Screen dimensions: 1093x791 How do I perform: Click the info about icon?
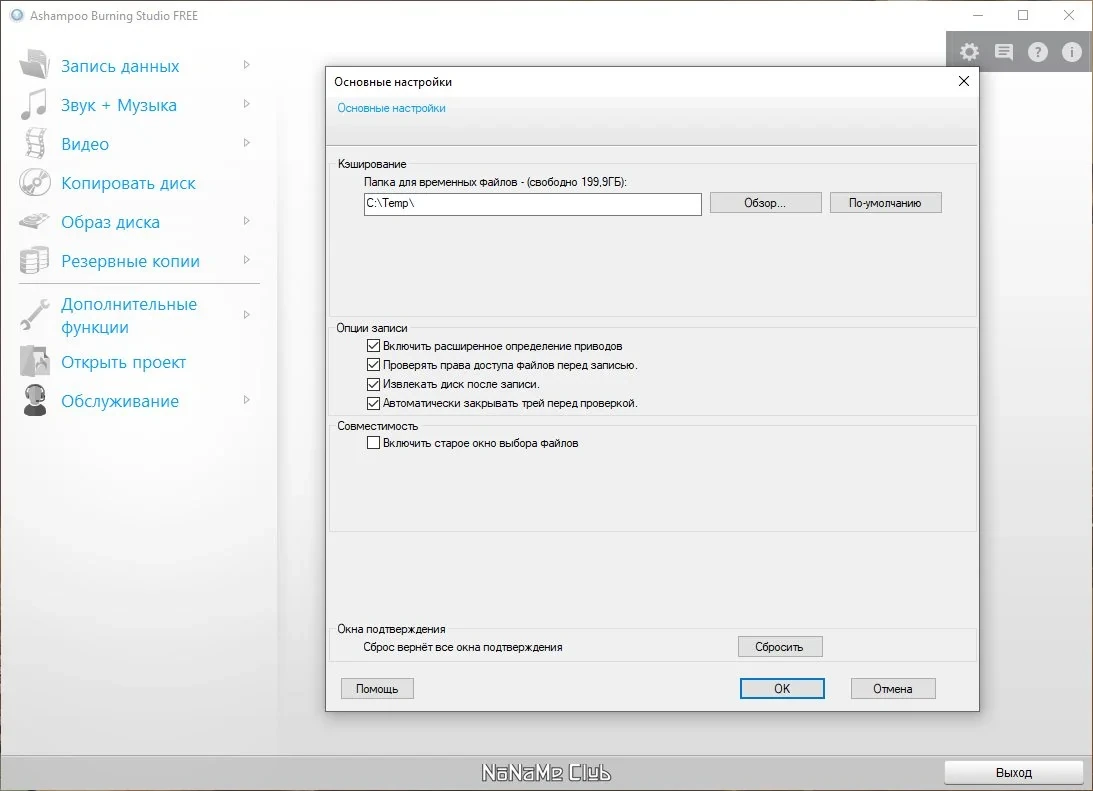point(1071,52)
